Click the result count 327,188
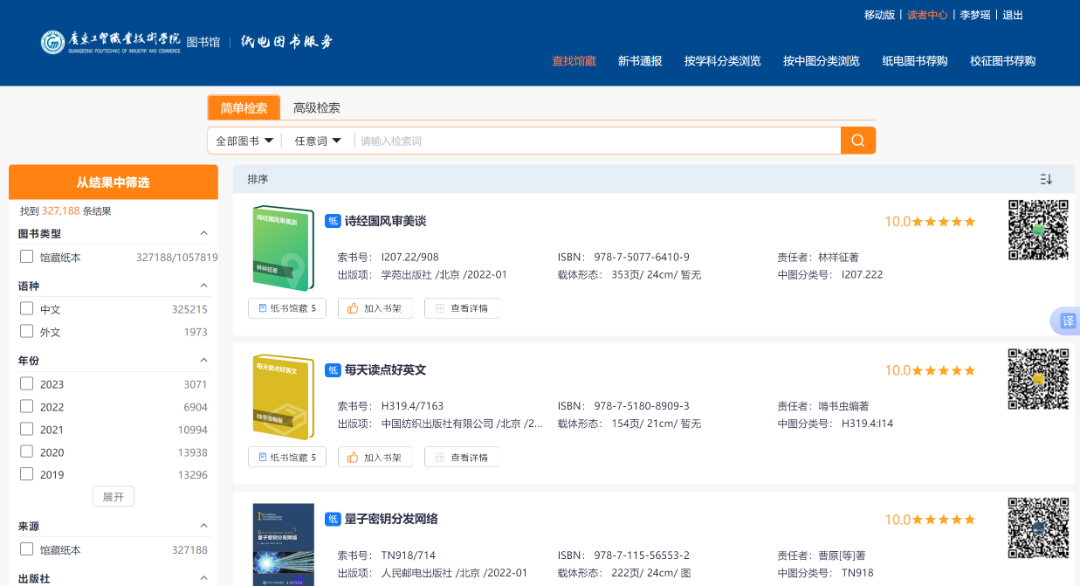1080x586 pixels. pos(61,211)
